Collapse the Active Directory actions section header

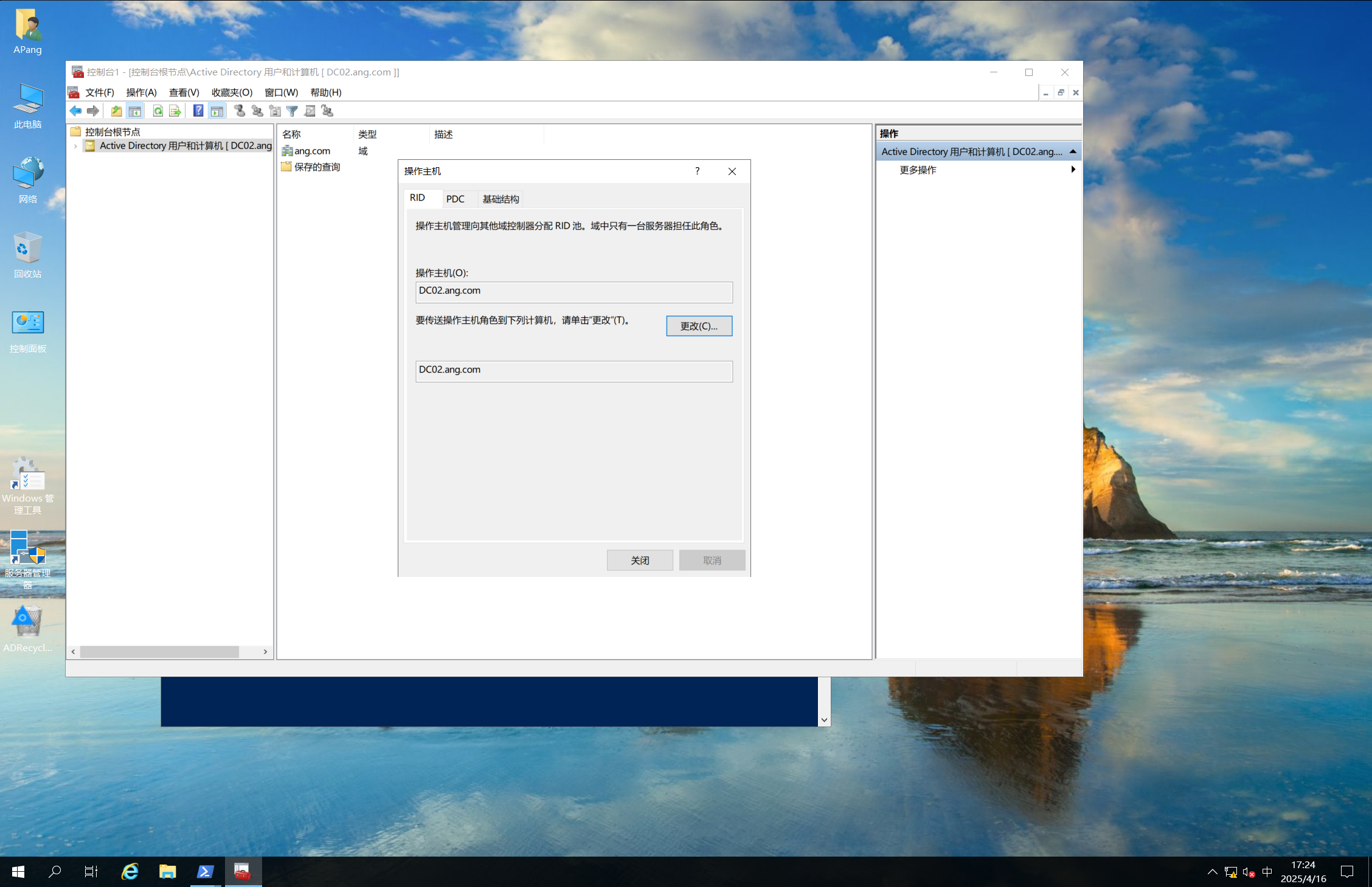(x=1073, y=151)
